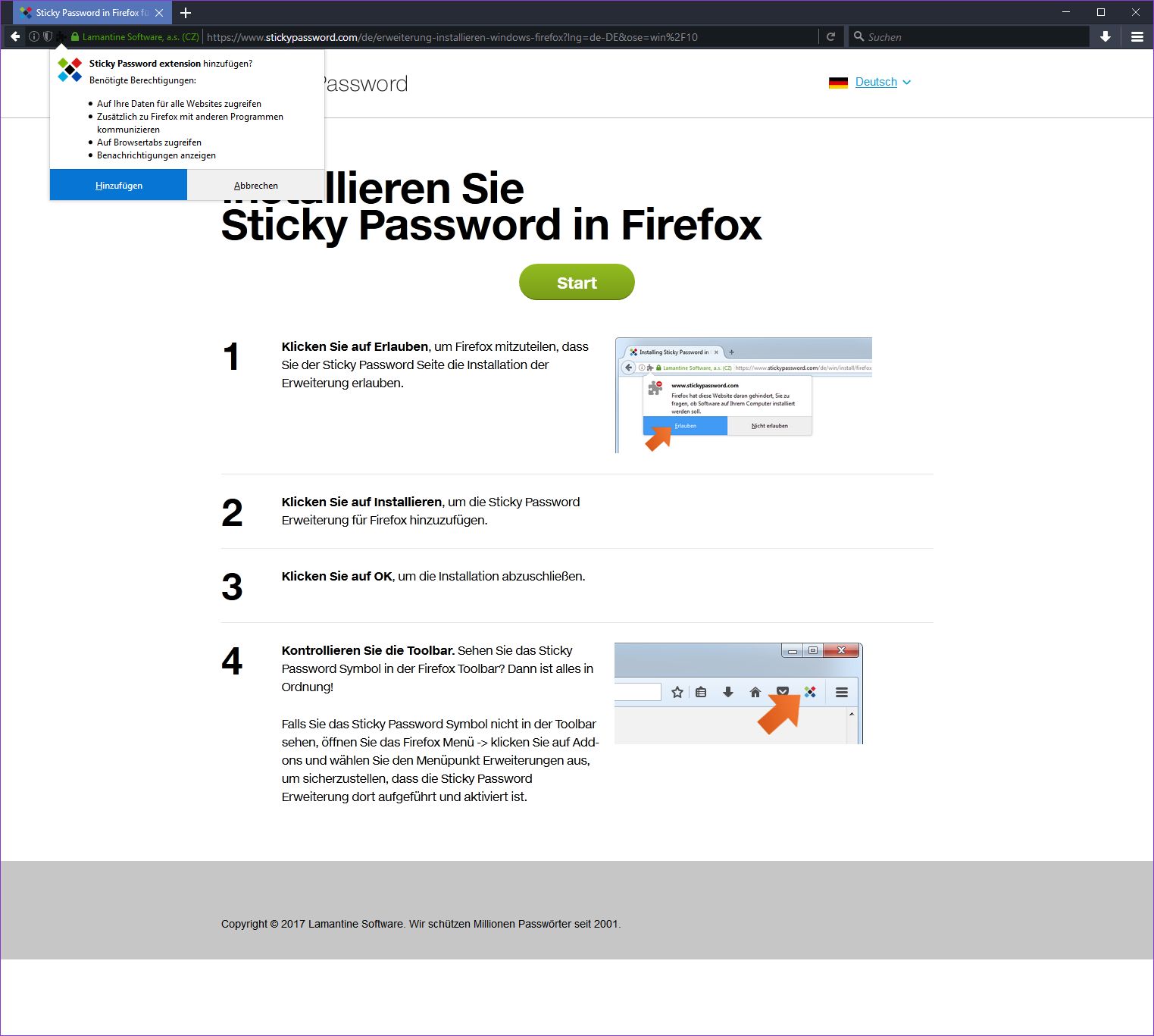Viewport: 1154px width, 1036px height.
Task: Reload the page with refresh icon
Action: pos(830,36)
